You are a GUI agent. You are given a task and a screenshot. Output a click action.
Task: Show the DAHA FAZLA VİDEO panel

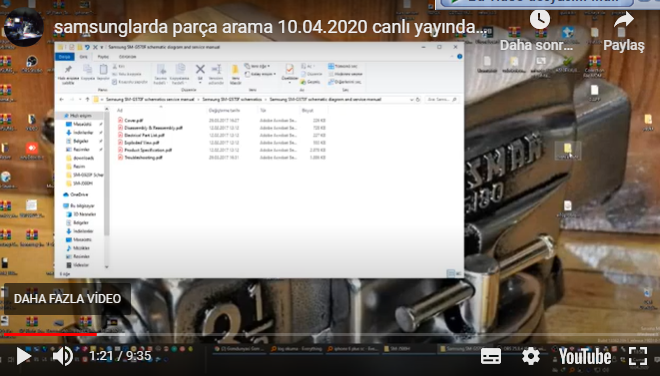click(x=67, y=299)
